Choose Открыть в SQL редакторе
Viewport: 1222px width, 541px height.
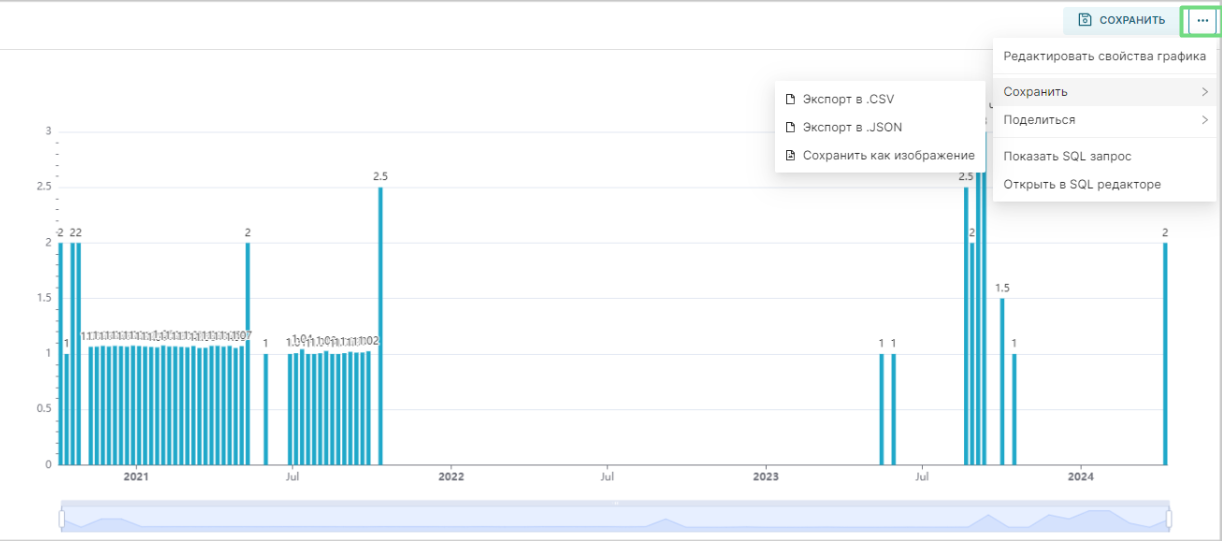point(1081,184)
